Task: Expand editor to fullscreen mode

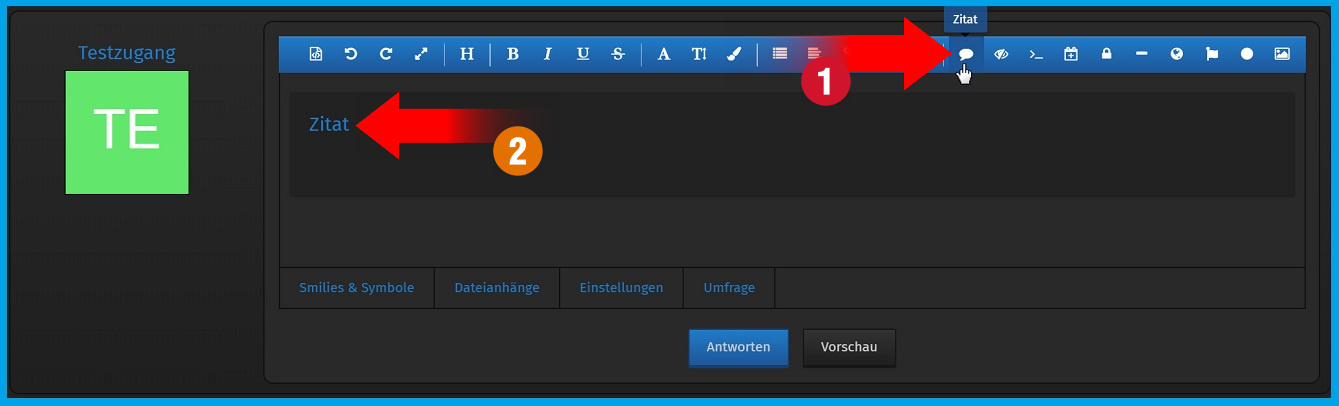Action: point(421,55)
